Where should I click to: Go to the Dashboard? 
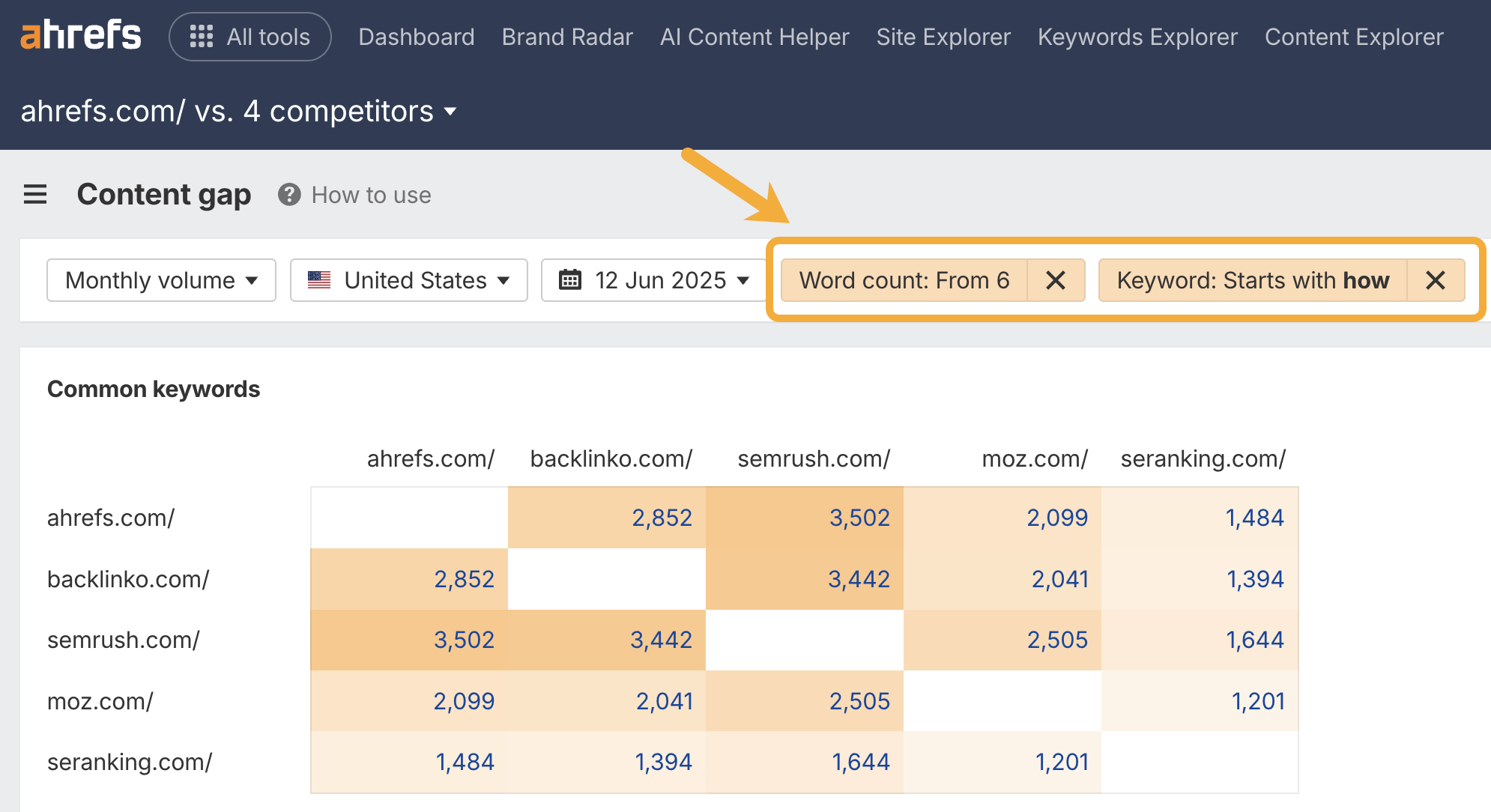click(x=416, y=36)
